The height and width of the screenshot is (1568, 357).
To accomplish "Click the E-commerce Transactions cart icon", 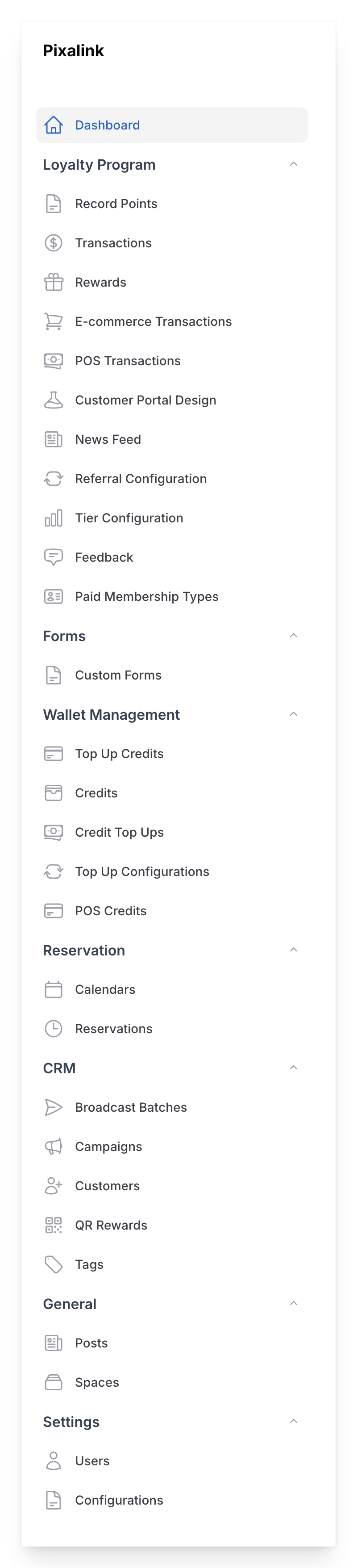I will pos(54,321).
